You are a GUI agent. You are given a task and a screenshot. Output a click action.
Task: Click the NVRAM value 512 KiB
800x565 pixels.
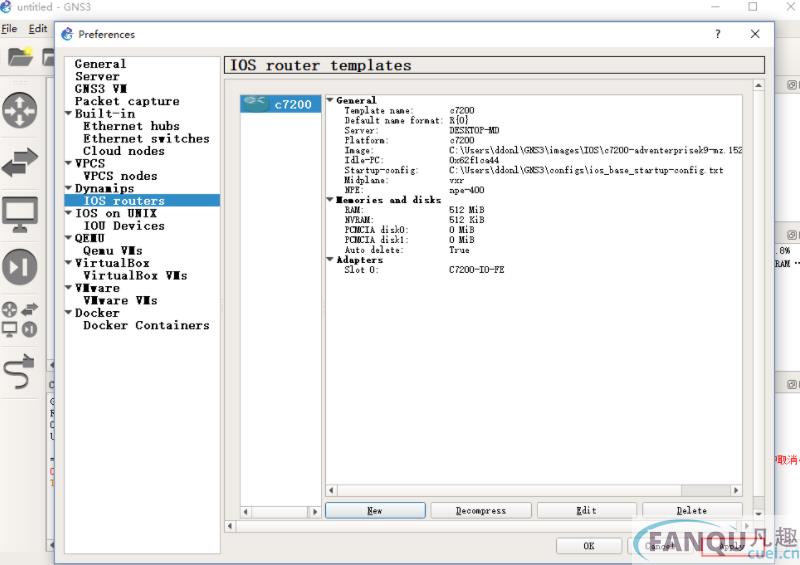tap(467, 220)
